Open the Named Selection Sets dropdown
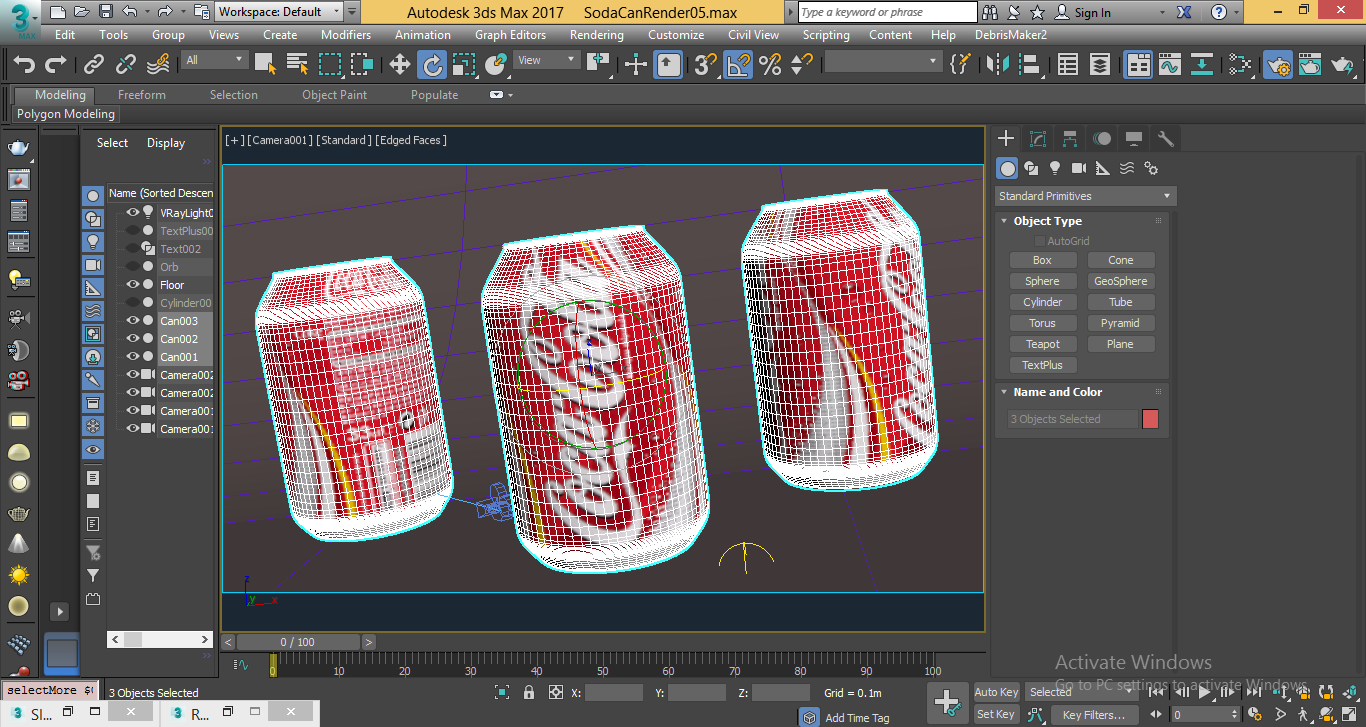 coord(883,62)
